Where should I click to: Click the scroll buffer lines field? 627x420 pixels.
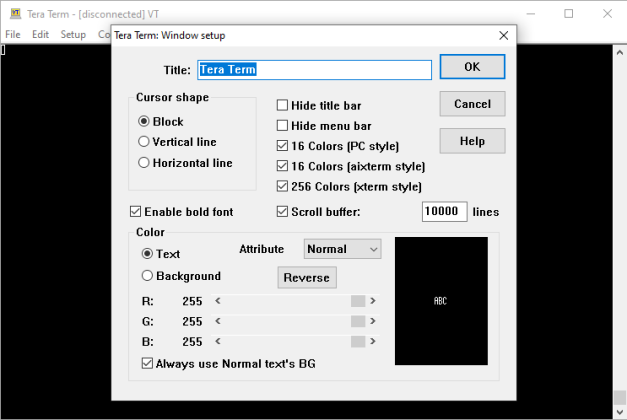(444, 212)
